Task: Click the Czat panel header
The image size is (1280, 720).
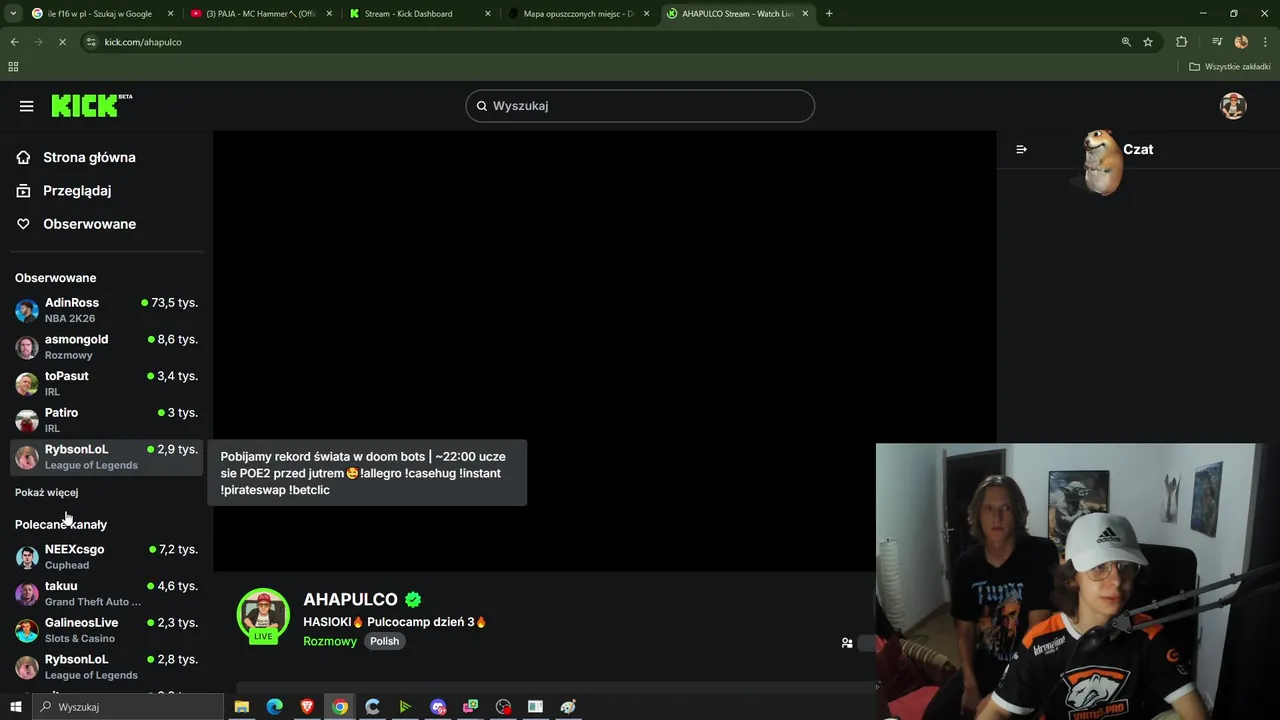Action: pyautogui.click(x=1138, y=149)
